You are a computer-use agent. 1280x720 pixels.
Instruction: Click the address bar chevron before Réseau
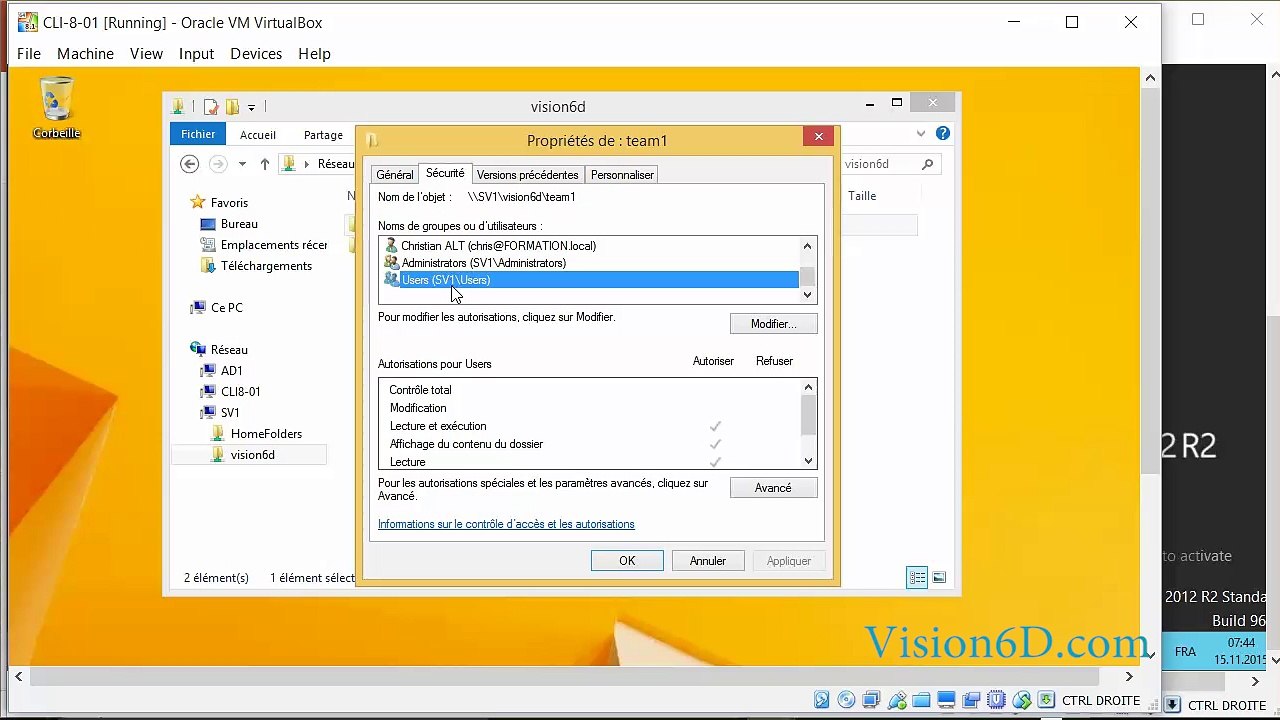pos(309,164)
